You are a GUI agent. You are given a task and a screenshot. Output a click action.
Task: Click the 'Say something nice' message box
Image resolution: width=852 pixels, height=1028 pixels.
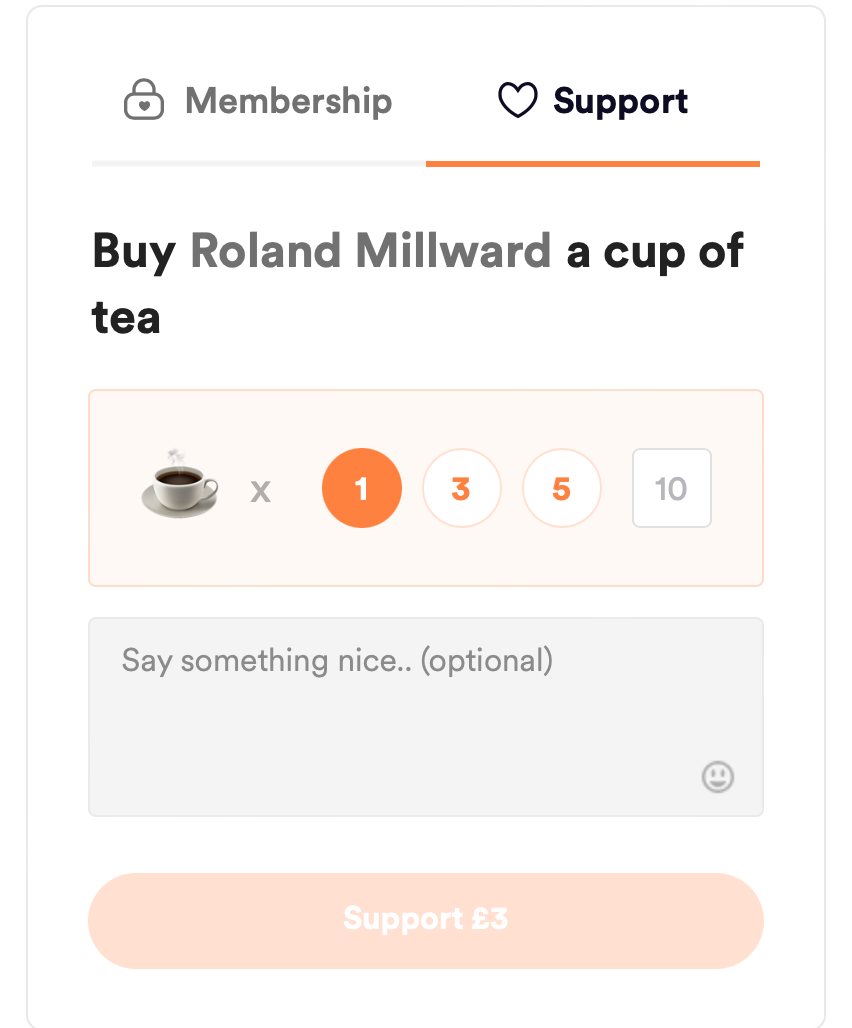426,717
